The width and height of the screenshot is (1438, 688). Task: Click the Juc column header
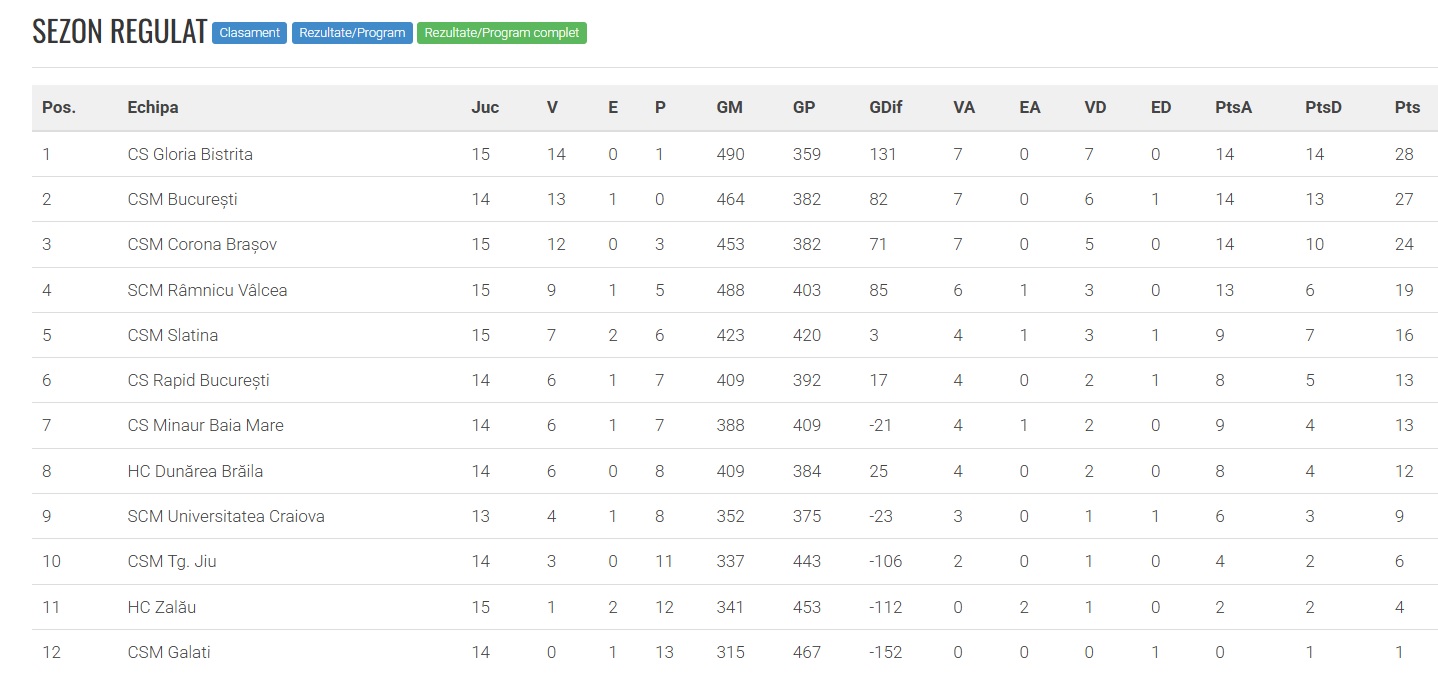tap(485, 107)
